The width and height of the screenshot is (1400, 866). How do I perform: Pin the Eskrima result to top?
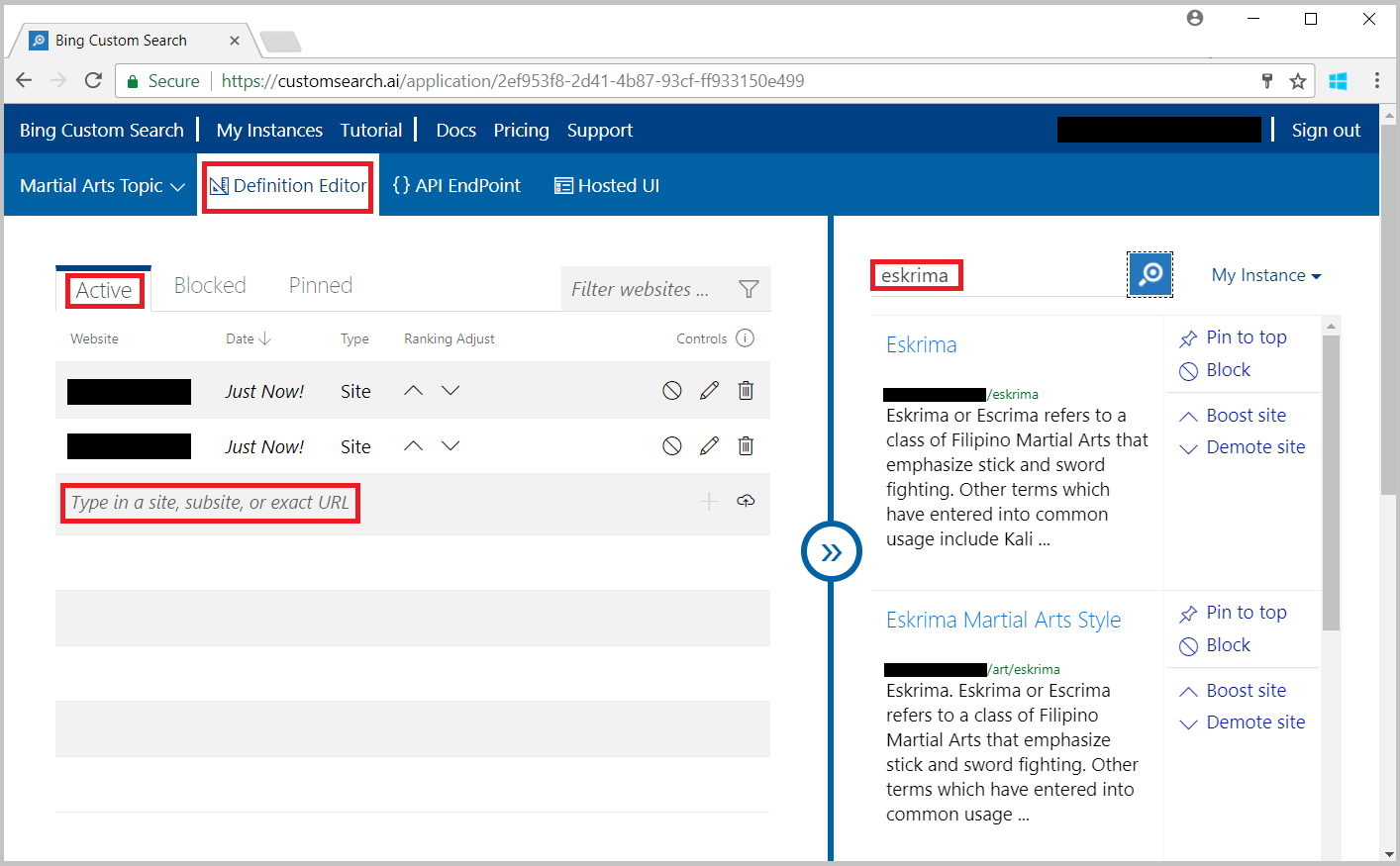tap(1234, 337)
